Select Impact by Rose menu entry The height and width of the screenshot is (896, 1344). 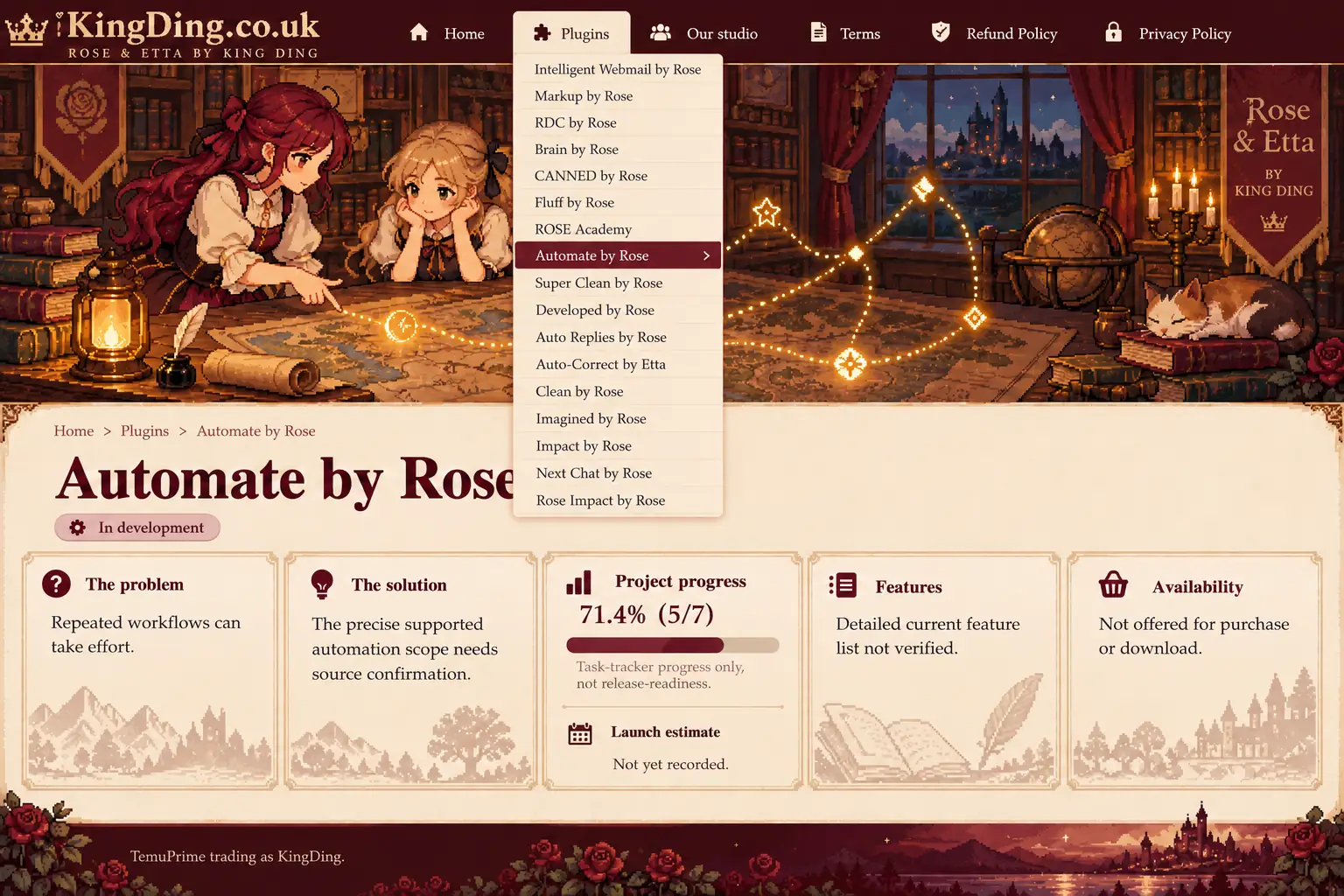point(618,445)
